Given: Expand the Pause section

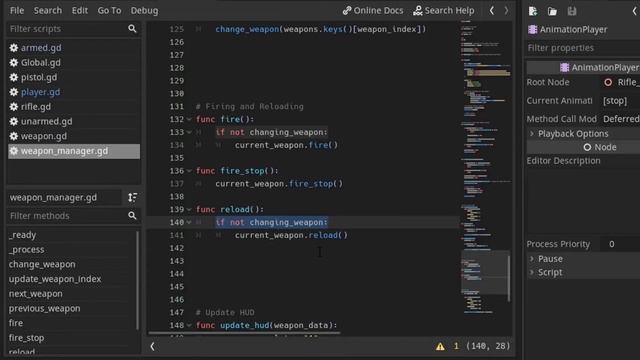Looking at the screenshot, I should 583,259.
